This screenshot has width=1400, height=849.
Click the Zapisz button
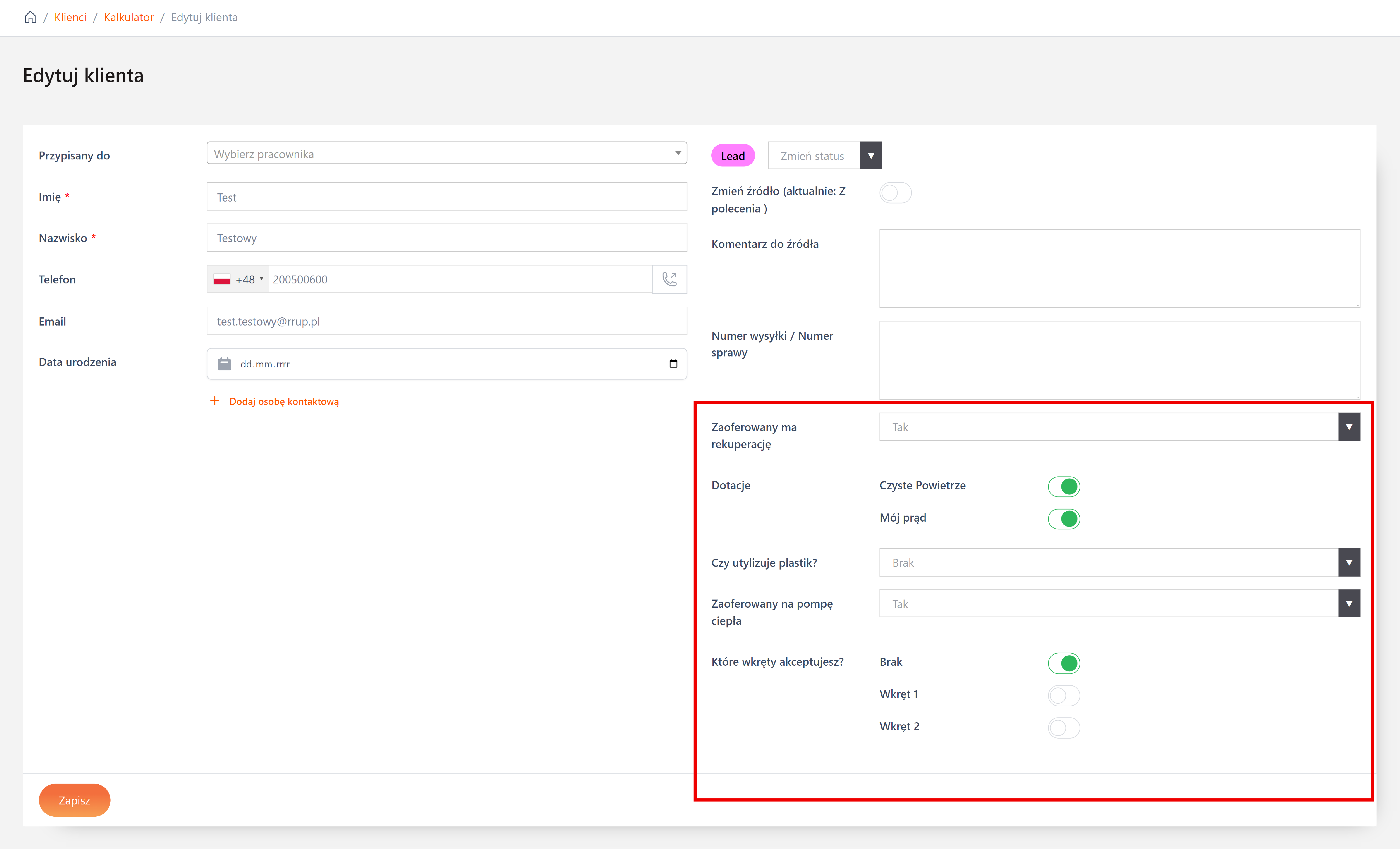[x=74, y=800]
